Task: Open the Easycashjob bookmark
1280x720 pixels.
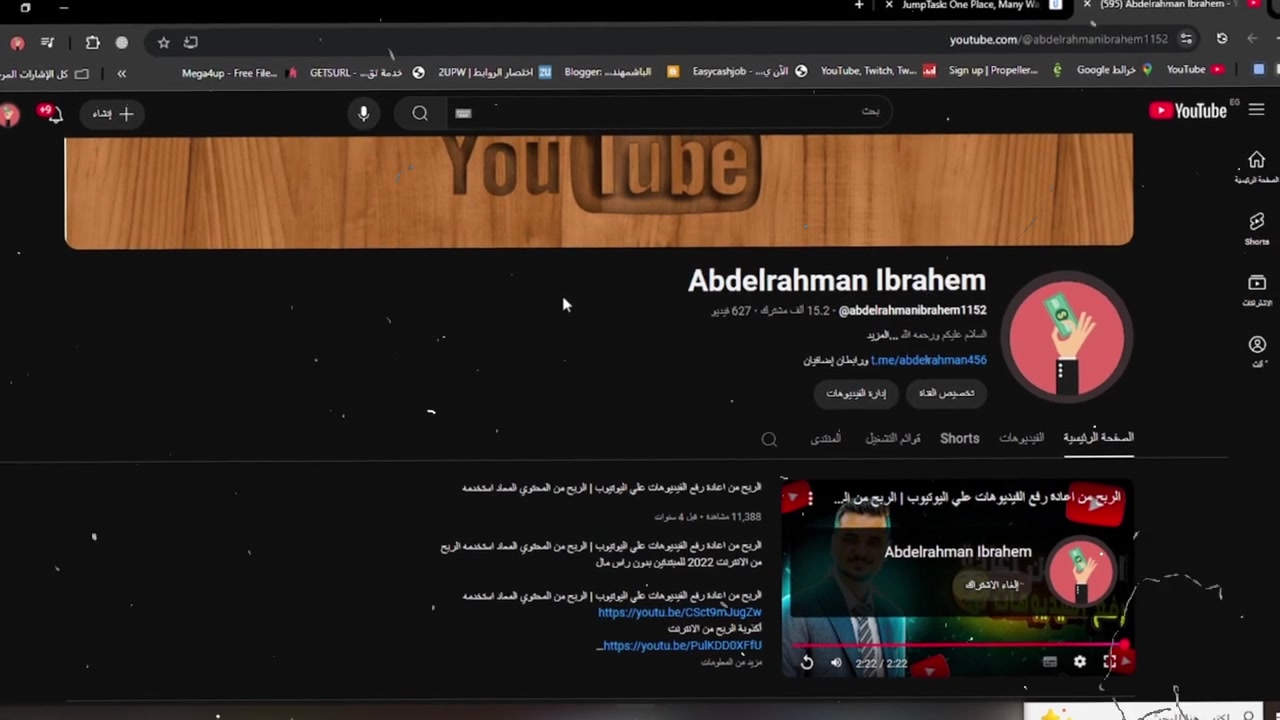Action: (x=750, y=72)
